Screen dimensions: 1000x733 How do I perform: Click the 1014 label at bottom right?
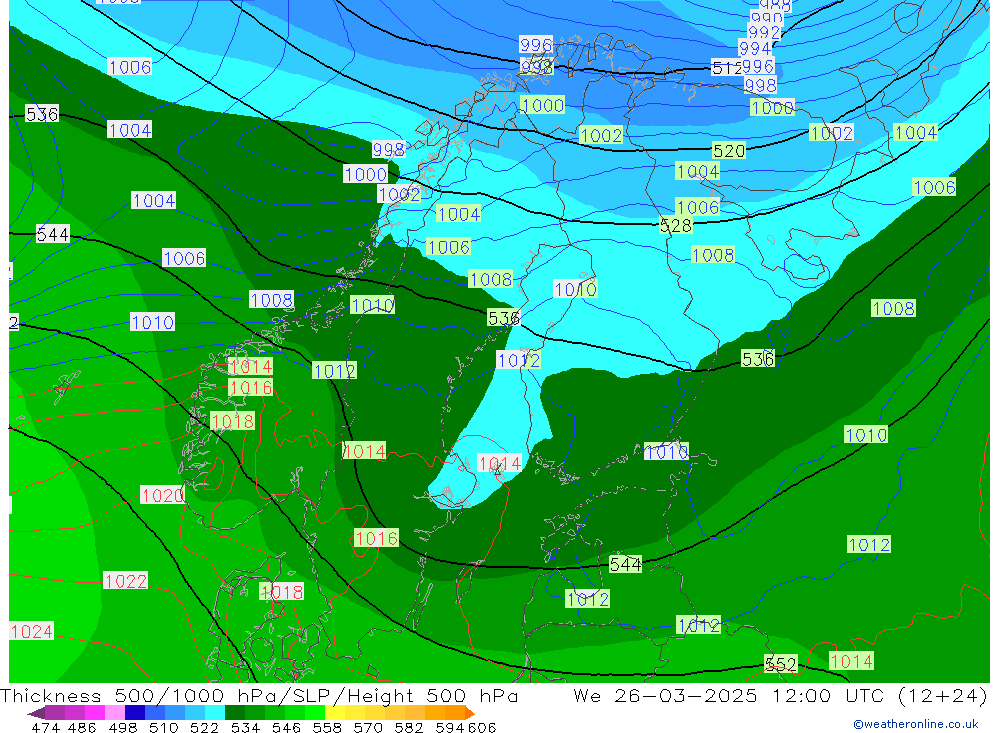tap(851, 661)
